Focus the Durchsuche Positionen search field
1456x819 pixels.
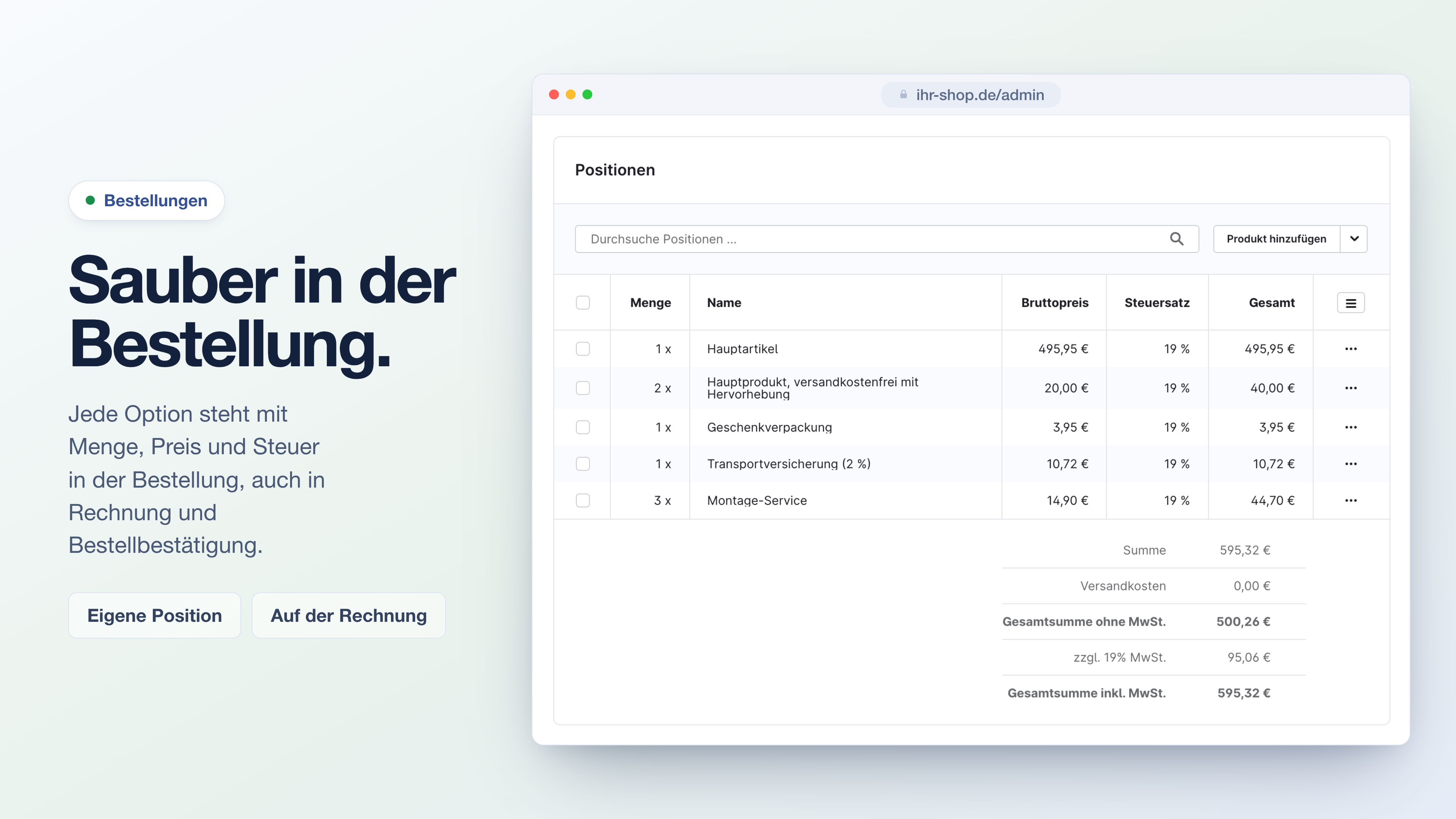coord(886,239)
